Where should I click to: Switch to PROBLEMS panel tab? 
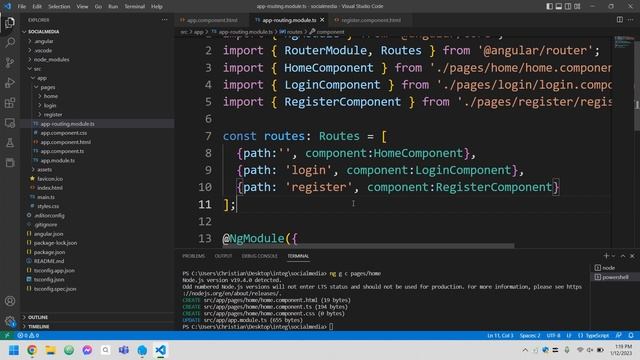click(x=193, y=256)
